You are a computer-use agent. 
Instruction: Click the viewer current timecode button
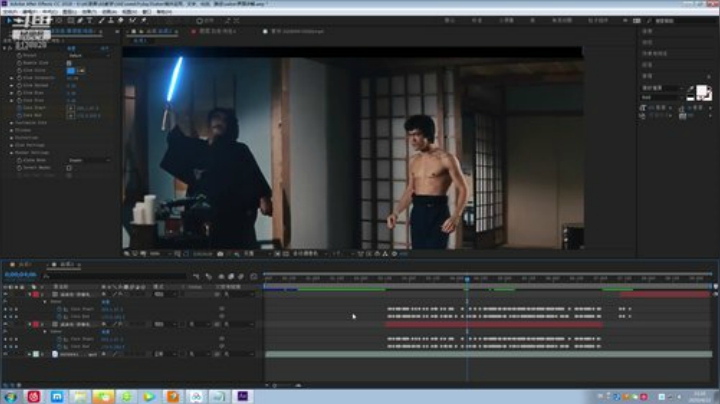tap(202, 254)
